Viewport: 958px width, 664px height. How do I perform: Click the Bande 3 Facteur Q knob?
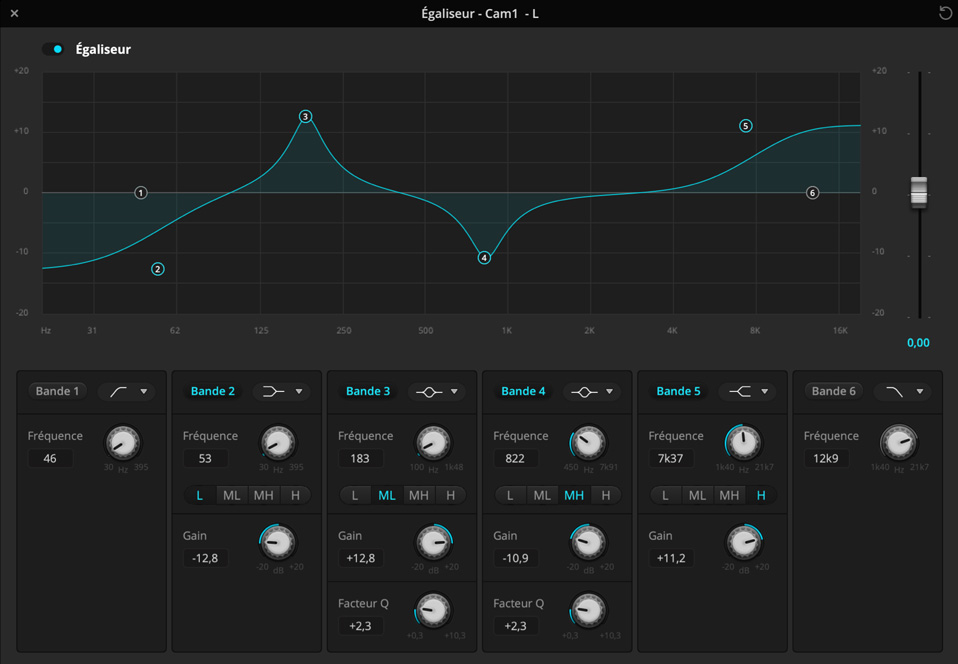pos(433,610)
